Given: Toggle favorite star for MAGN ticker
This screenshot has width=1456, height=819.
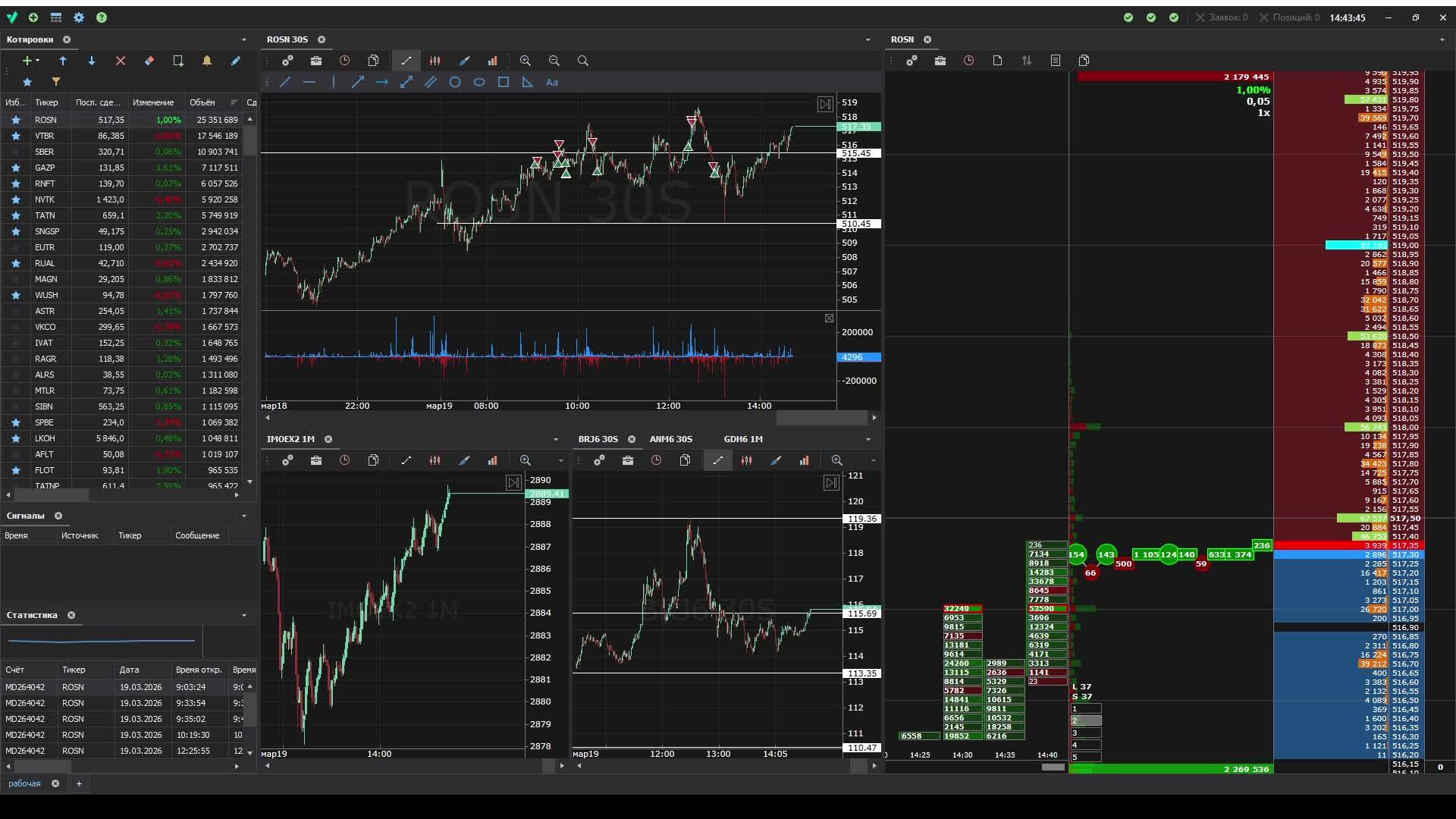Looking at the screenshot, I should click(x=15, y=279).
